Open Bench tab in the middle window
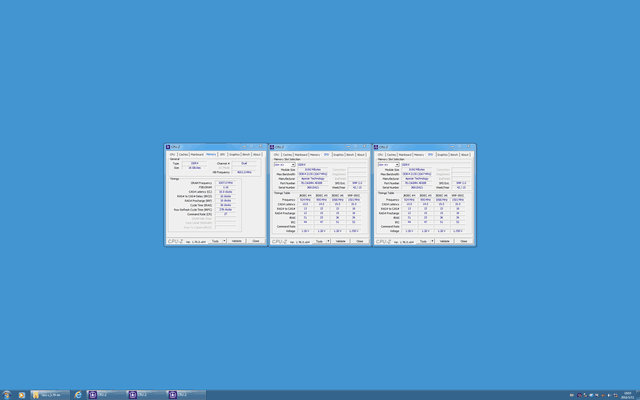Screen dimensions: 640x400 pos(350,155)
